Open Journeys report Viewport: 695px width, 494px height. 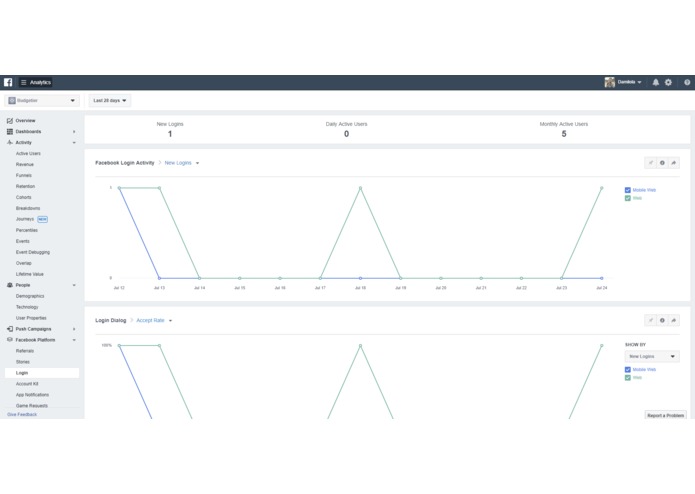(25, 219)
